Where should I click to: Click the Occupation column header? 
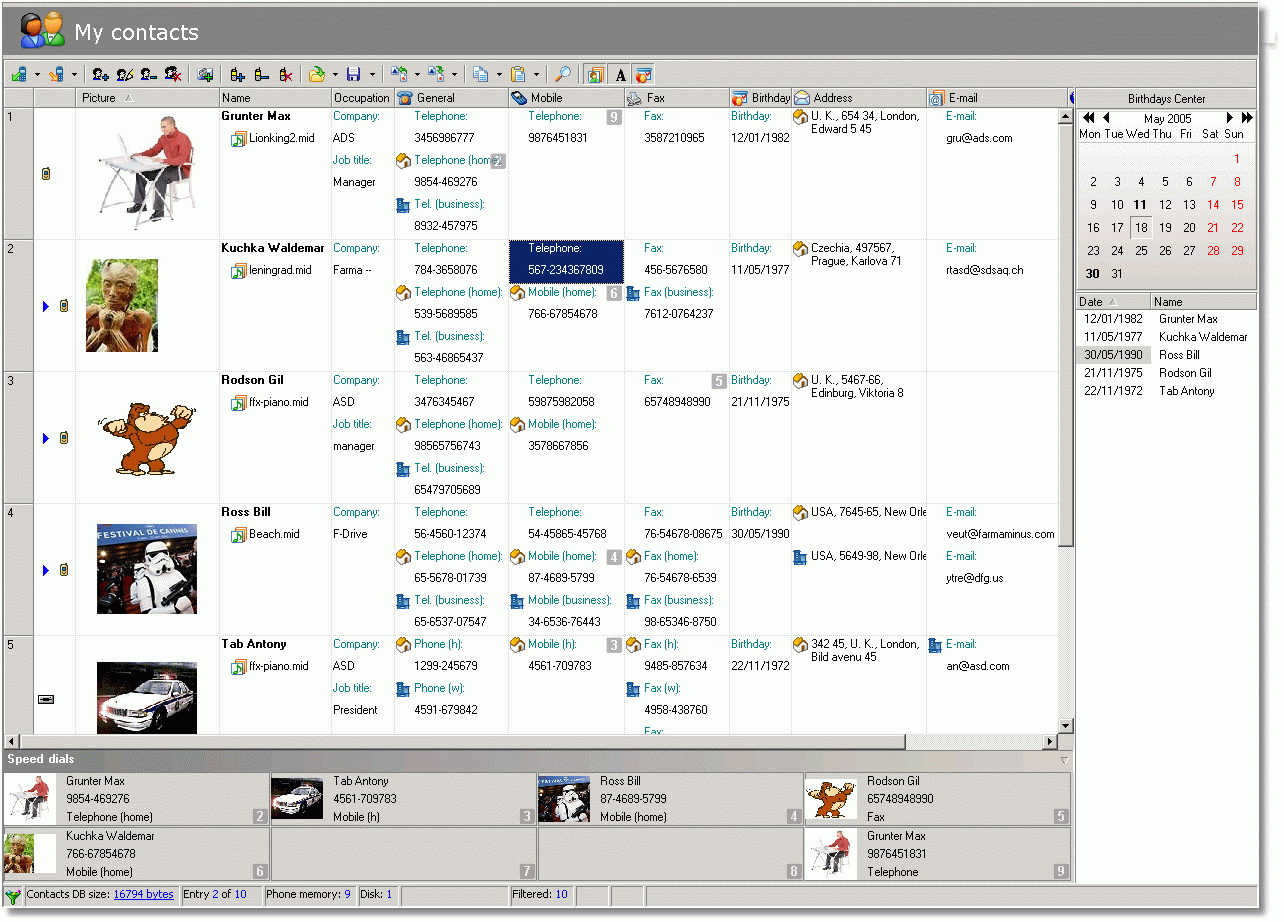tap(362, 98)
